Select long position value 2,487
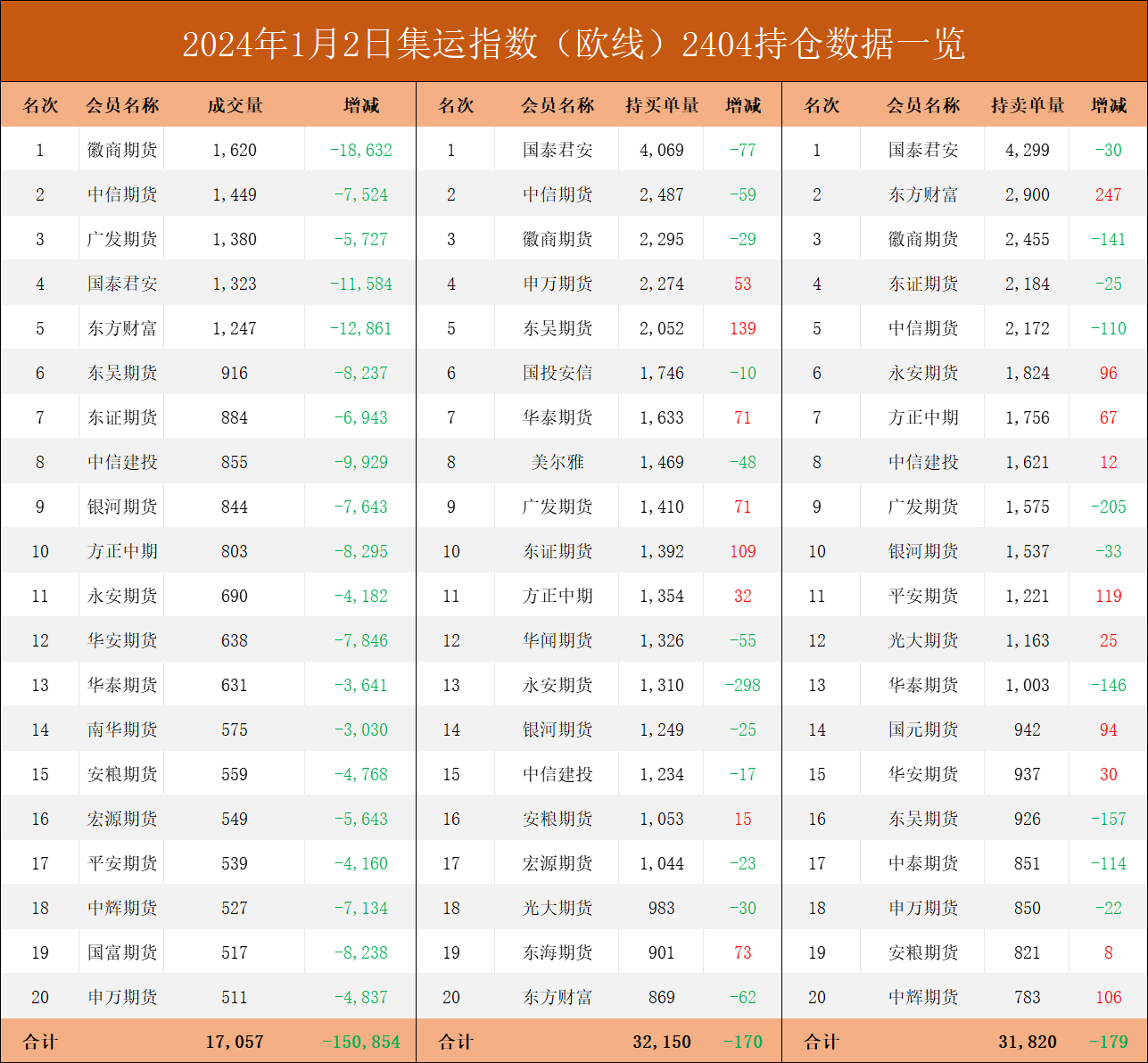The width and height of the screenshot is (1148, 1063). click(662, 194)
